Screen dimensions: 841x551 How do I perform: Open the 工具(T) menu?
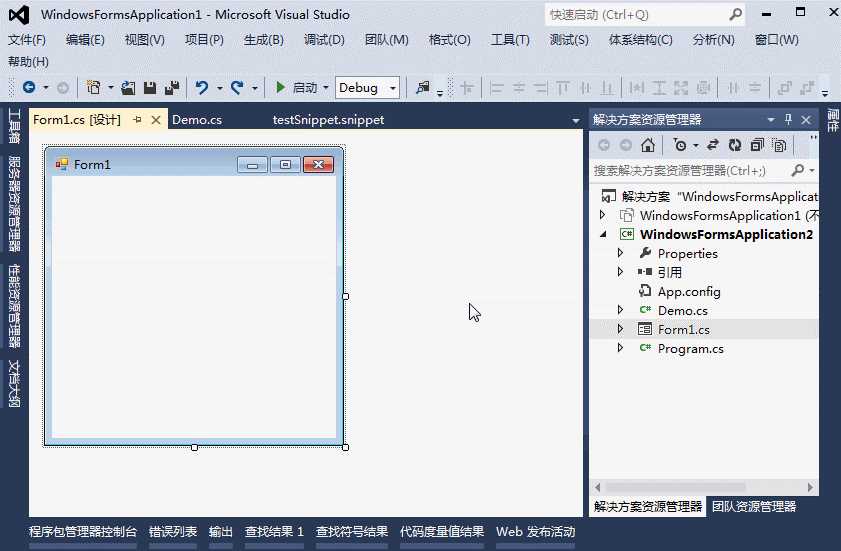tap(510, 40)
